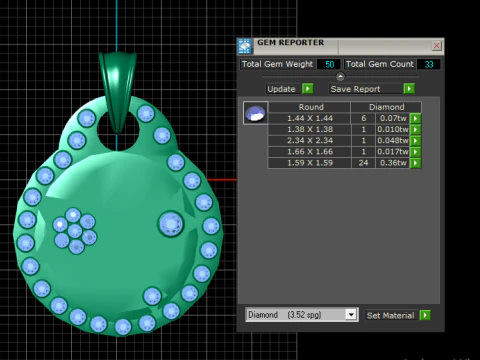Click green arrow for the 1.66 X 1.66 row
Image resolution: width=480 pixels, height=360 pixels.
point(415,152)
